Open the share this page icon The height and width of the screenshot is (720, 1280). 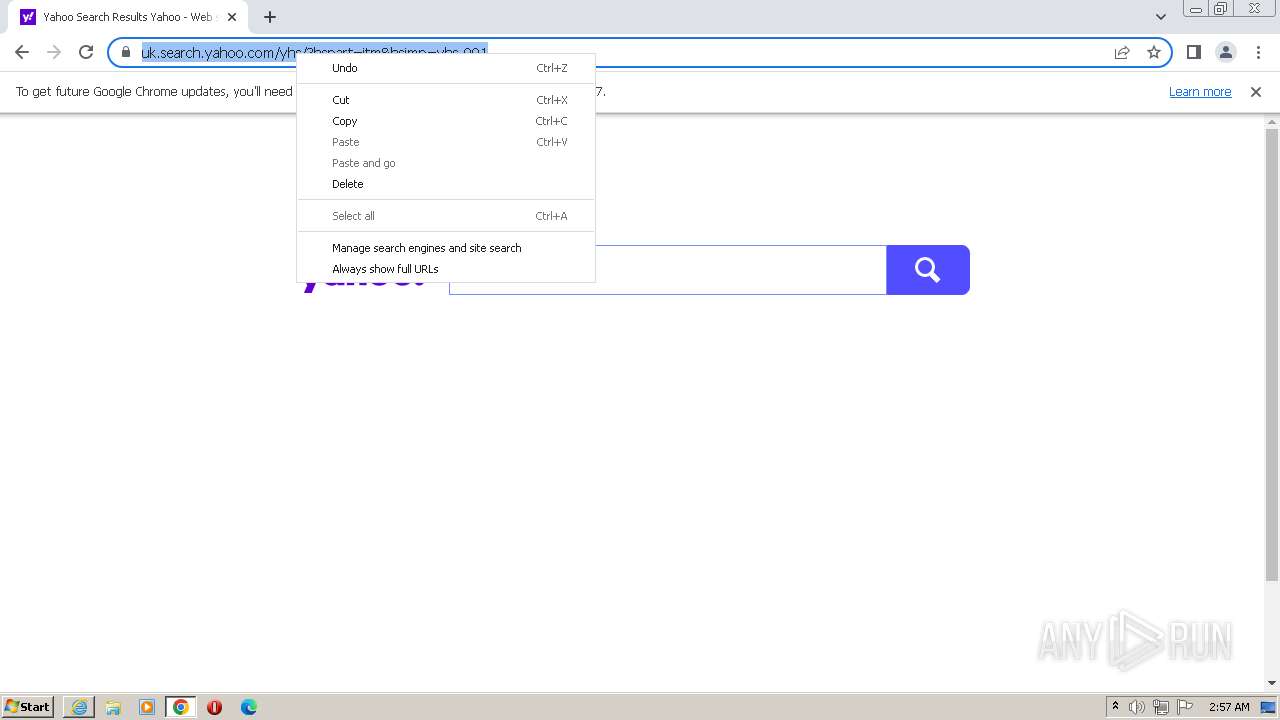1122,52
